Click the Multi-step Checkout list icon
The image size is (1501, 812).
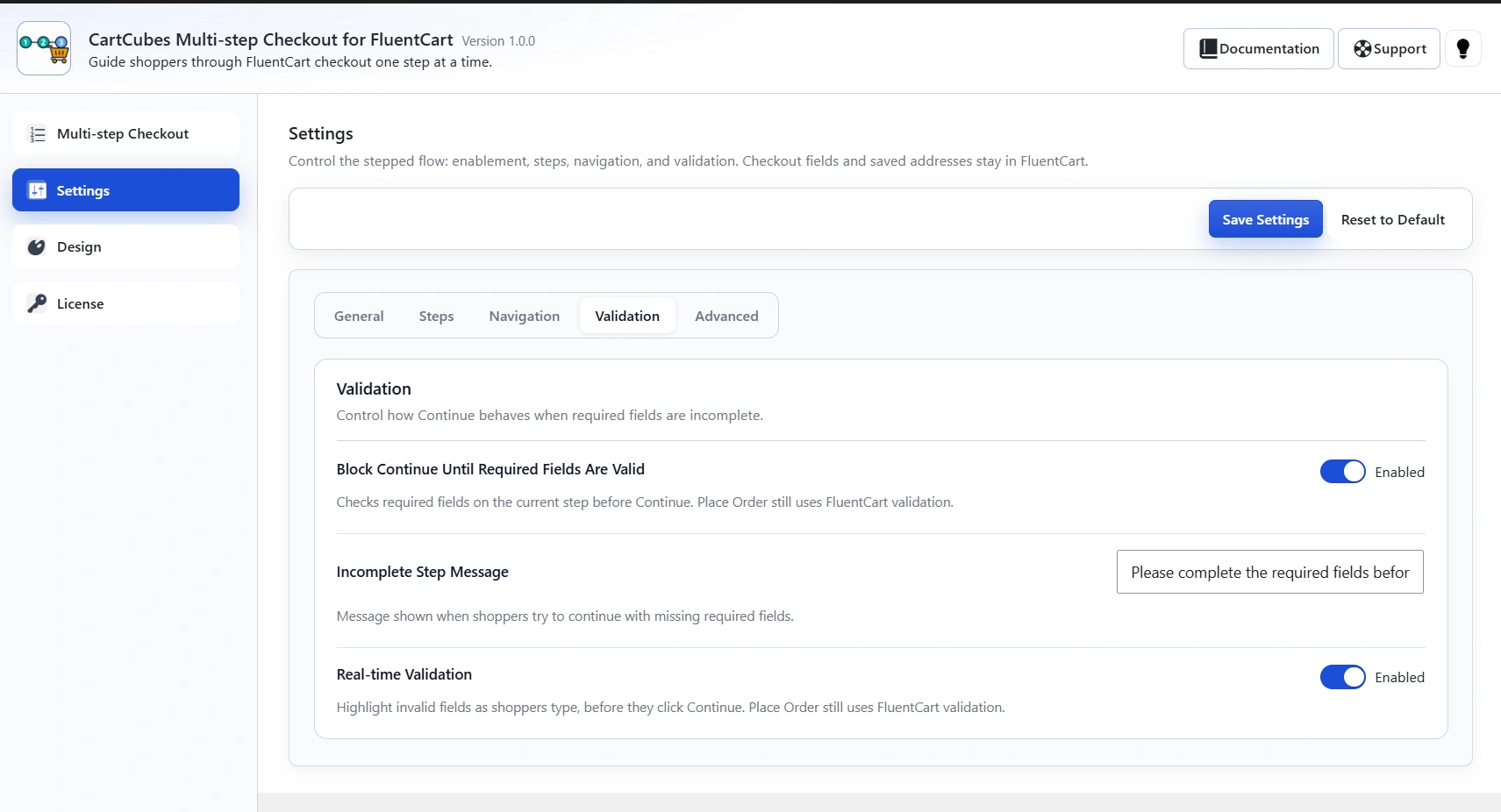tap(38, 134)
